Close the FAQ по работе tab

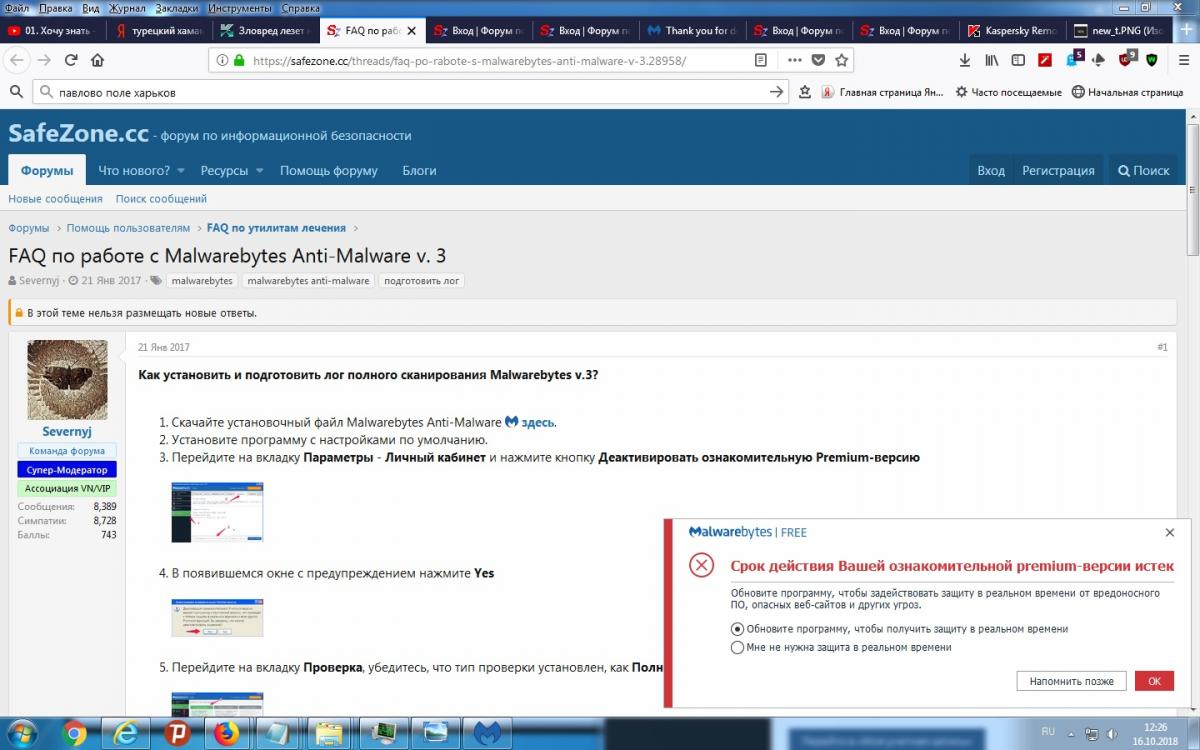(412, 31)
